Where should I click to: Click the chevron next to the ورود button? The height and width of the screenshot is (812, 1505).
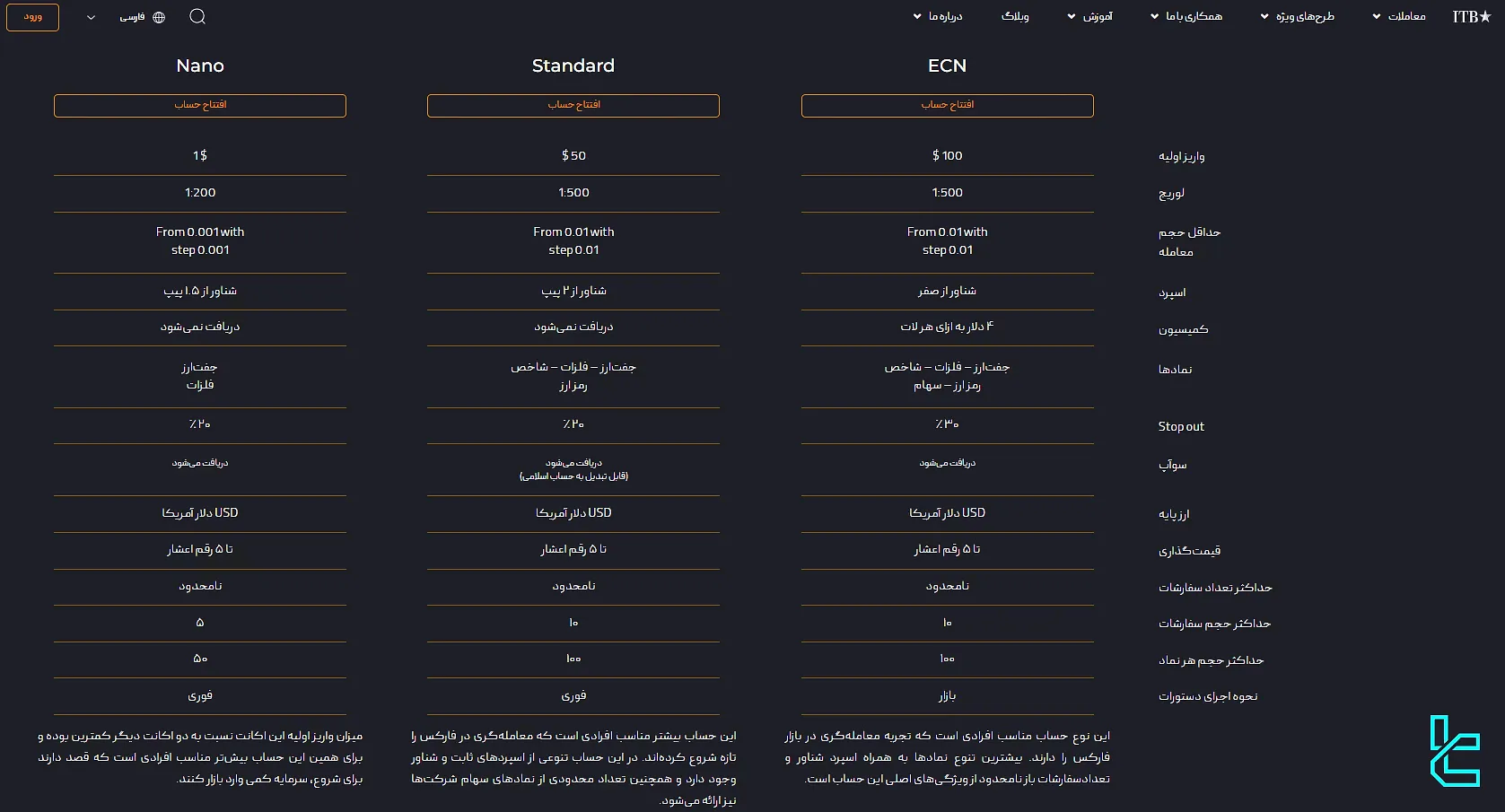[90, 16]
